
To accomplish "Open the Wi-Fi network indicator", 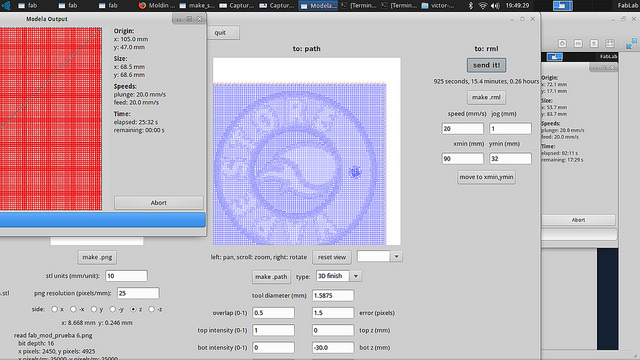I will (x=482, y=5).
